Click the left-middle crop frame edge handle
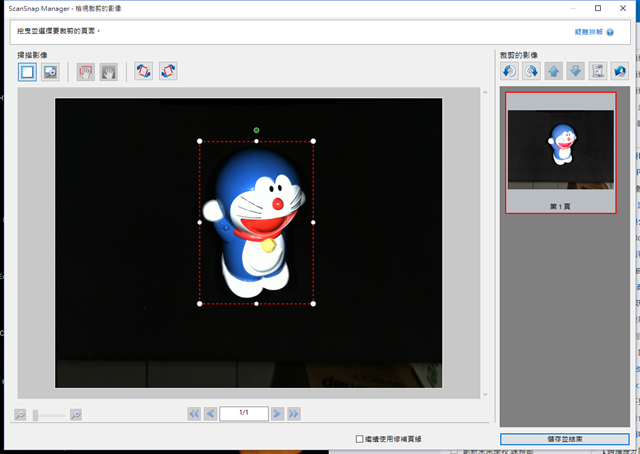The height and width of the screenshot is (454, 640). tap(200, 223)
